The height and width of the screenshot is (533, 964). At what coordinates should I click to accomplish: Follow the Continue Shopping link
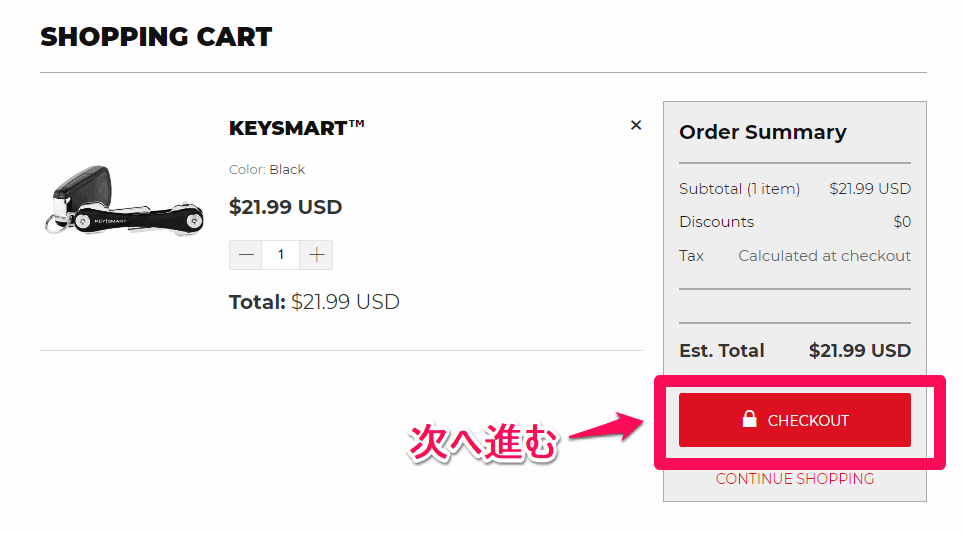795,479
